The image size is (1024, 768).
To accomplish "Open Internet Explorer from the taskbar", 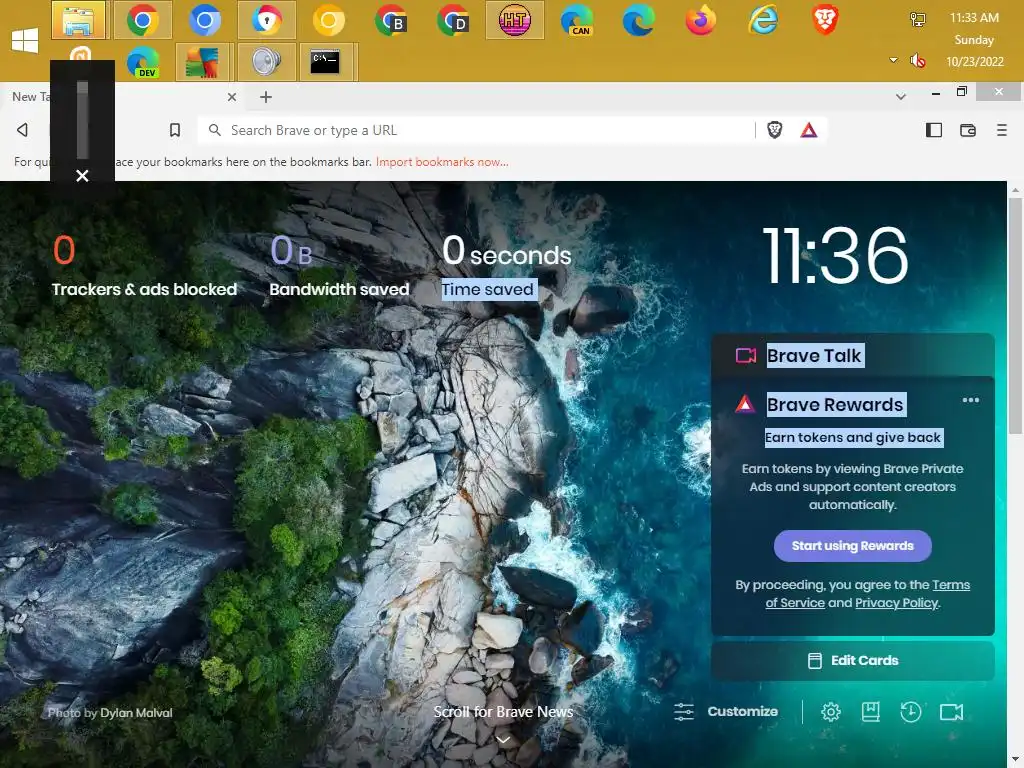I will [763, 20].
